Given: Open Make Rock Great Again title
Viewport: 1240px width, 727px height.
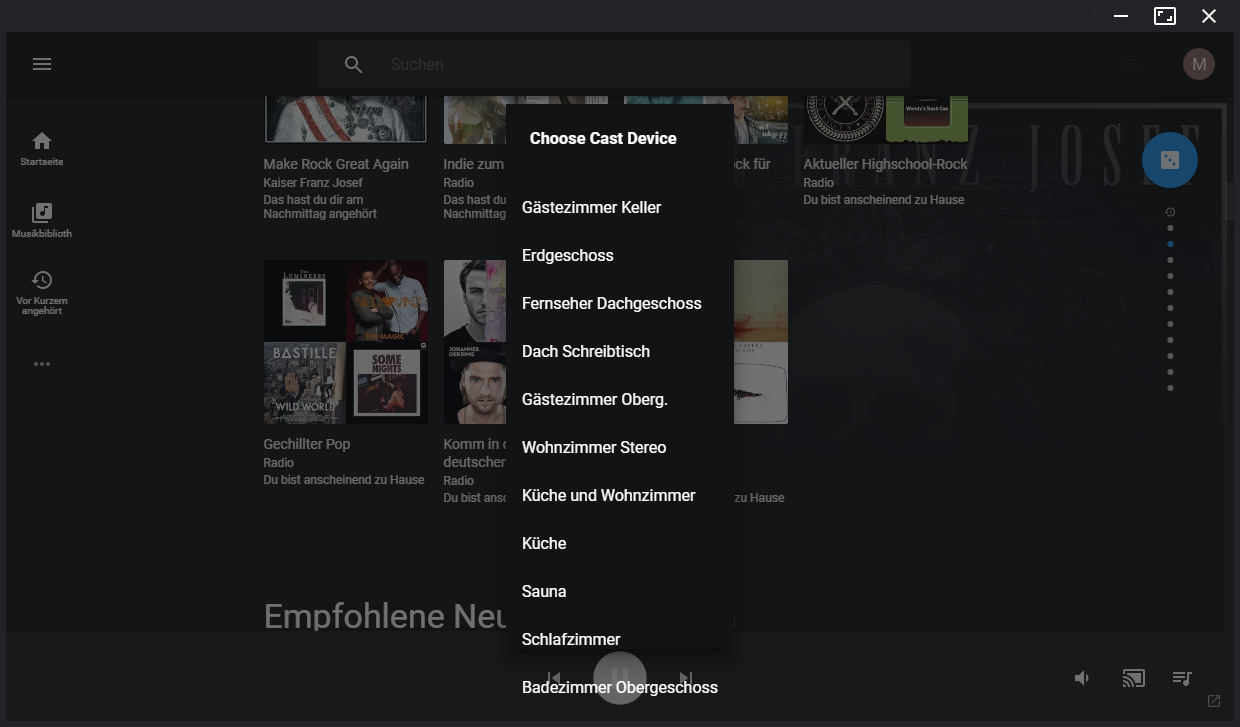Looking at the screenshot, I should pos(336,164).
